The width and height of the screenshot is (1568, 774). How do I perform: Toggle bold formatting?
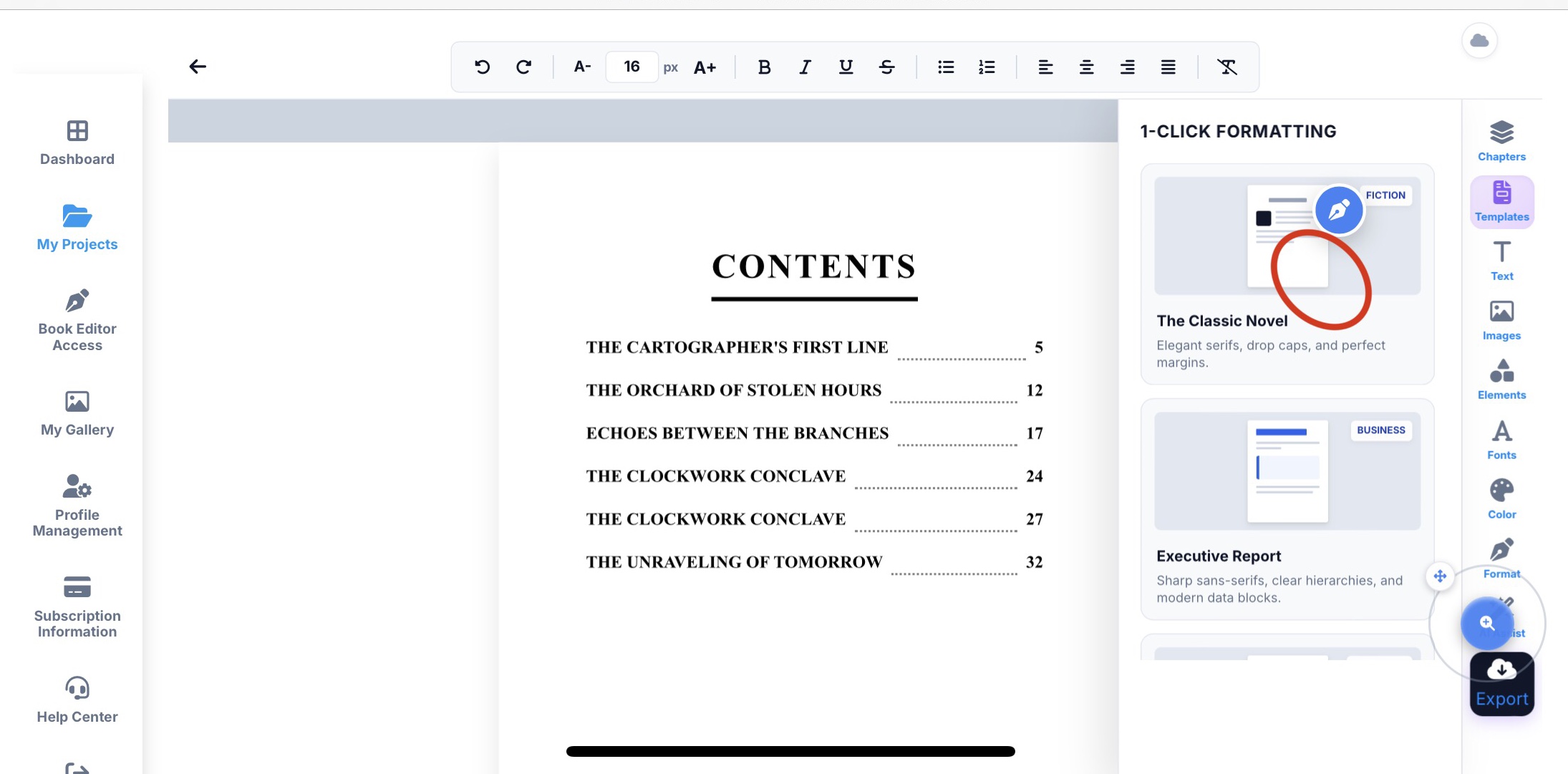[x=764, y=67]
